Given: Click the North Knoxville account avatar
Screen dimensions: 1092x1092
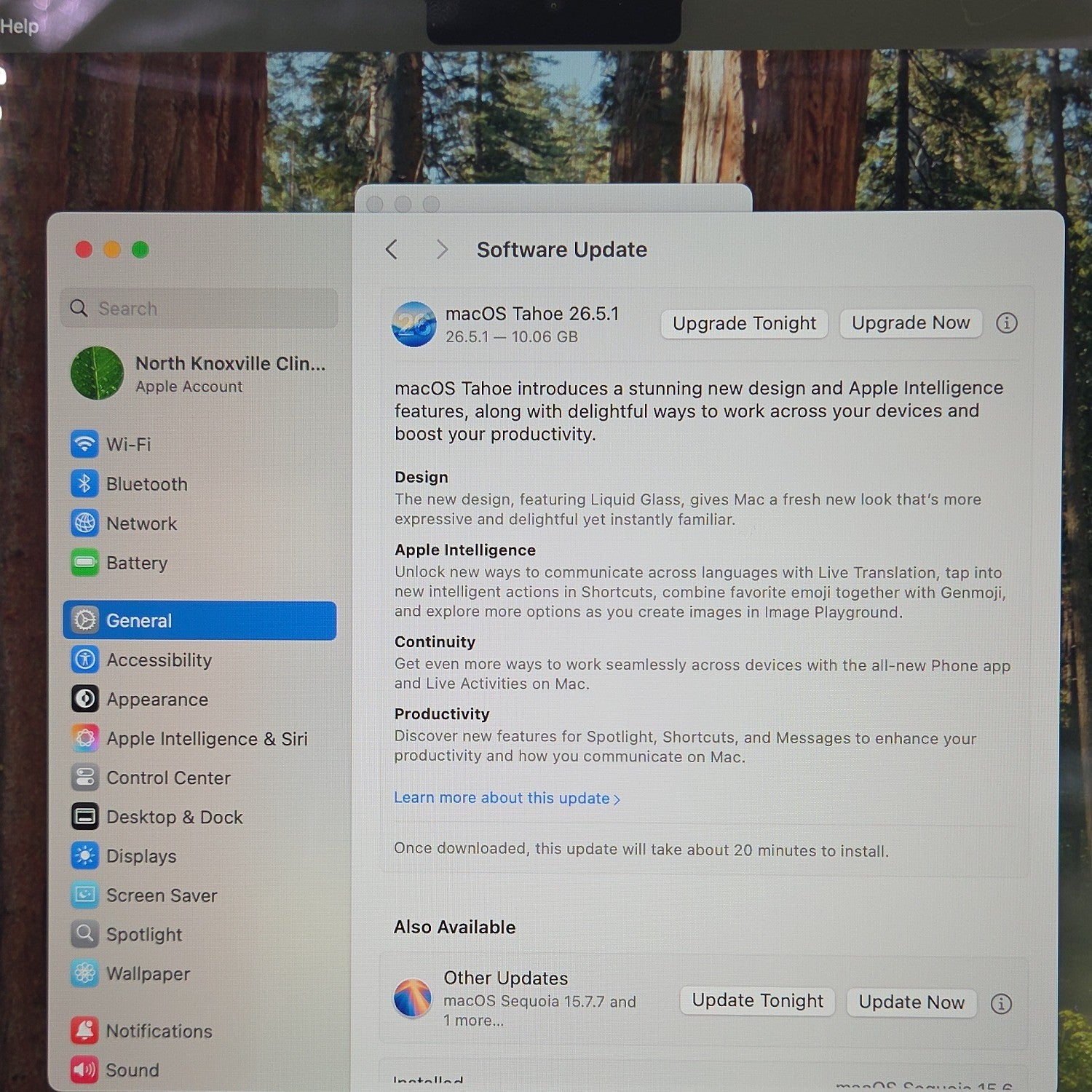Looking at the screenshot, I should [x=97, y=373].
